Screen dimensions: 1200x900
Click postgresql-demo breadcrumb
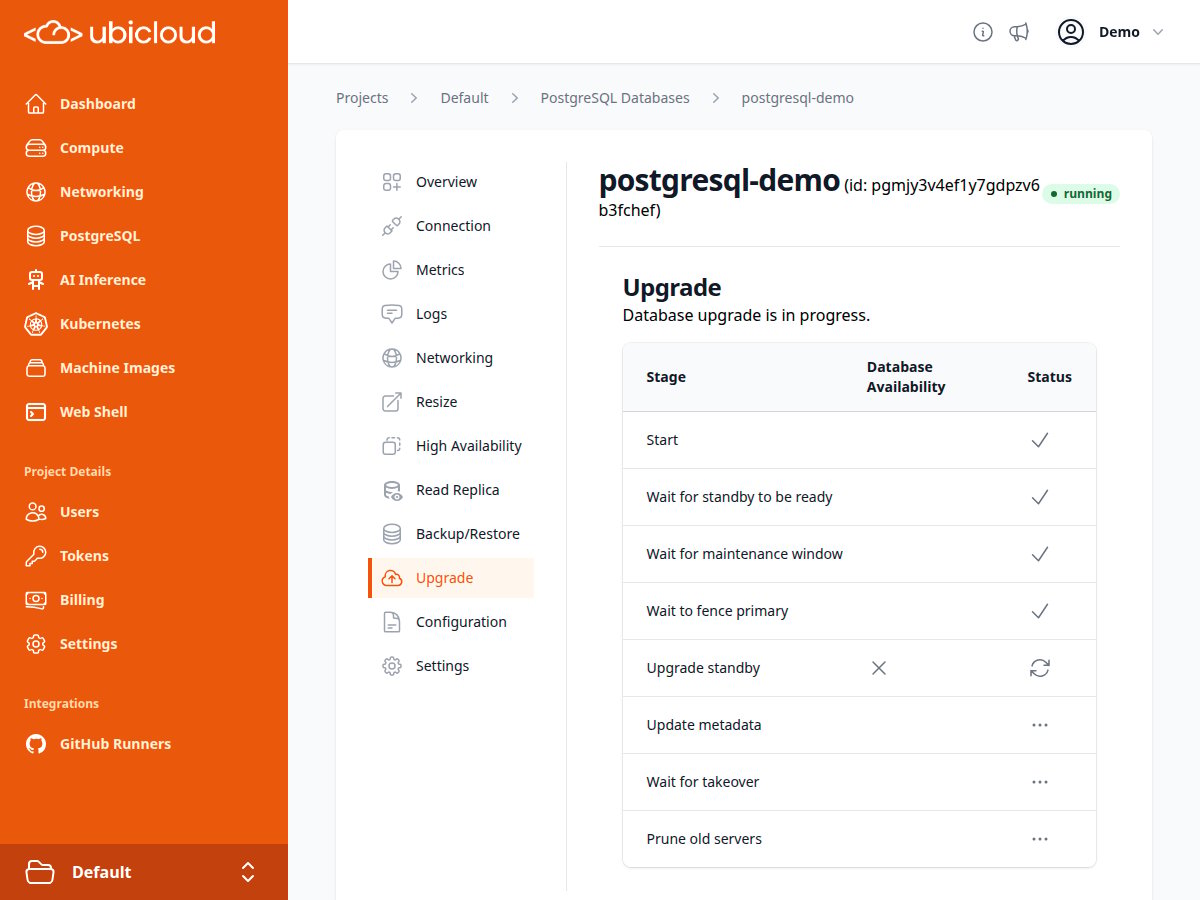tap(798, 98)
